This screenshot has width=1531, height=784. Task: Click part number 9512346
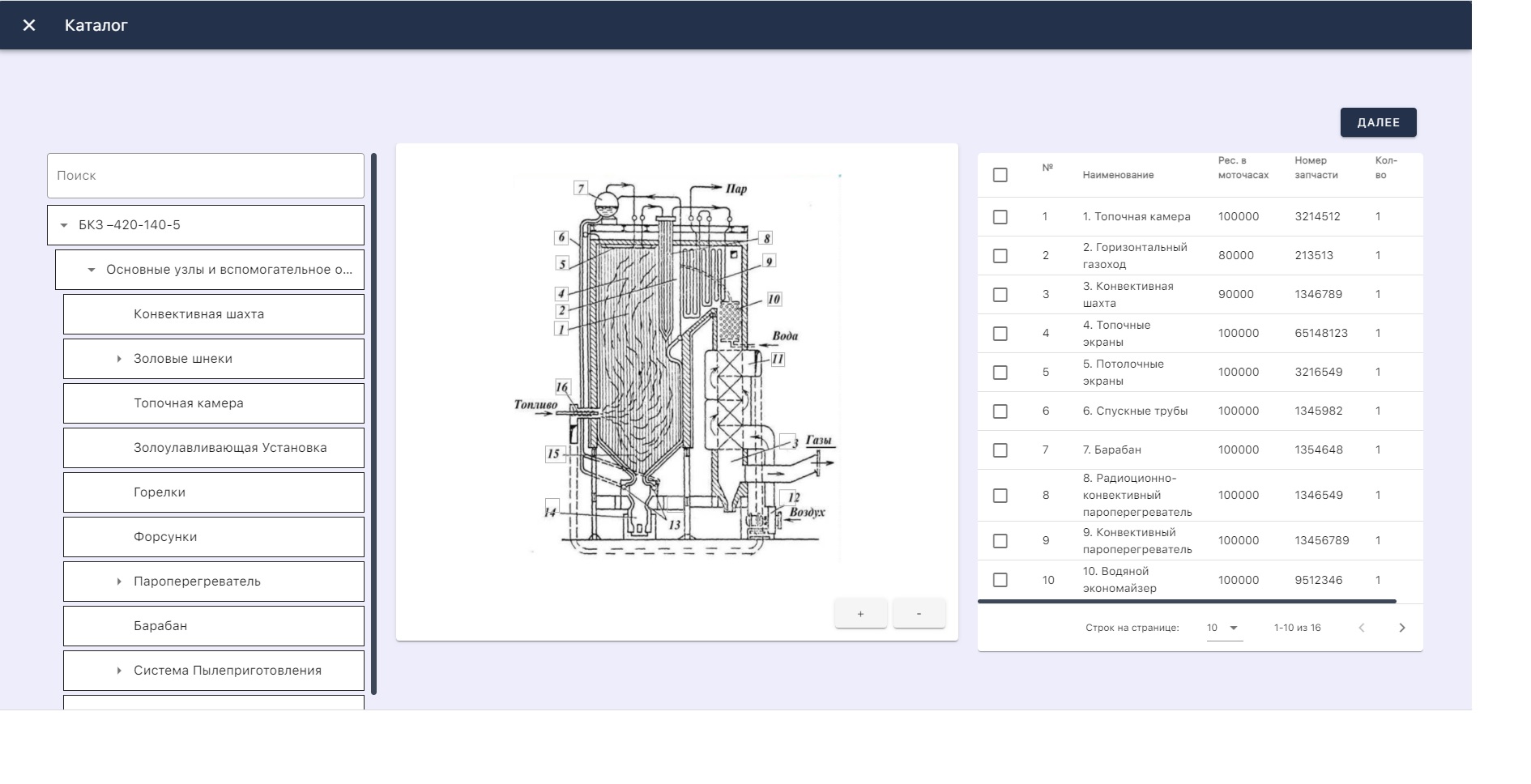point(1318,580)
